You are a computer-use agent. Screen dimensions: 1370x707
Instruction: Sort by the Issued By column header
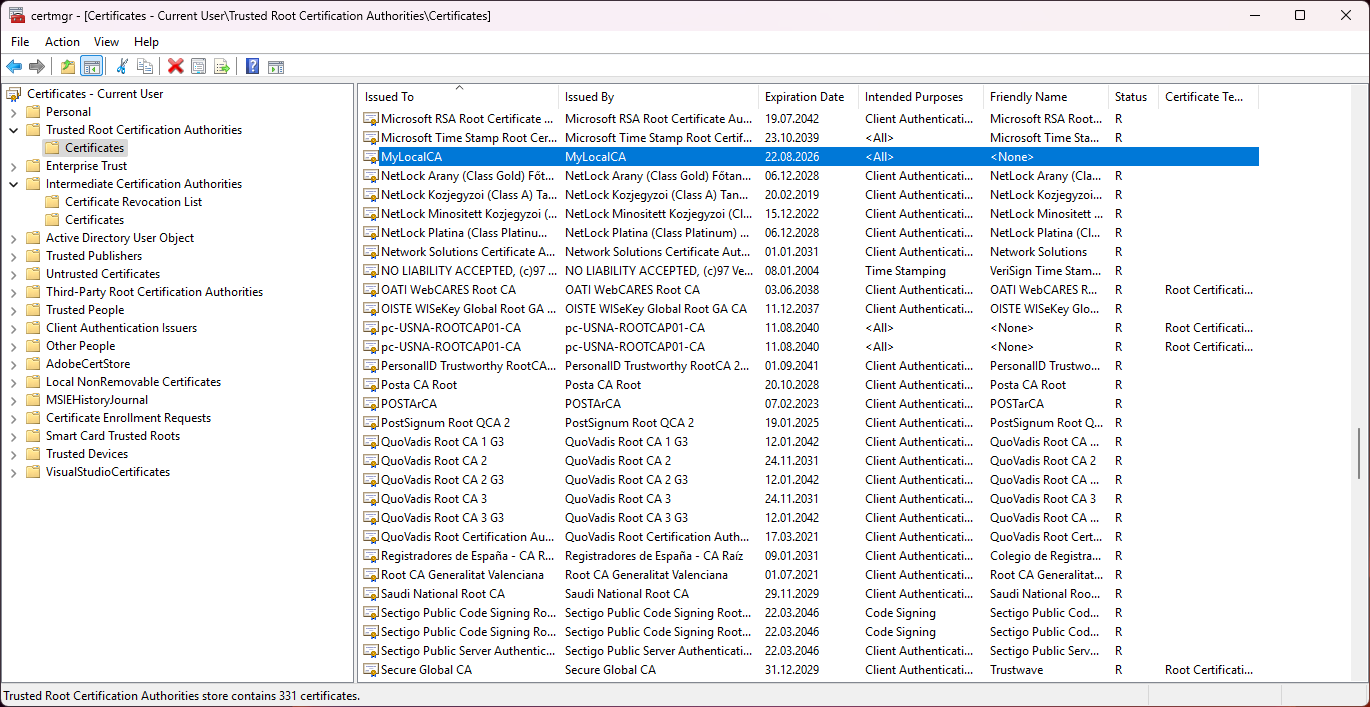[x=659, y=97]
